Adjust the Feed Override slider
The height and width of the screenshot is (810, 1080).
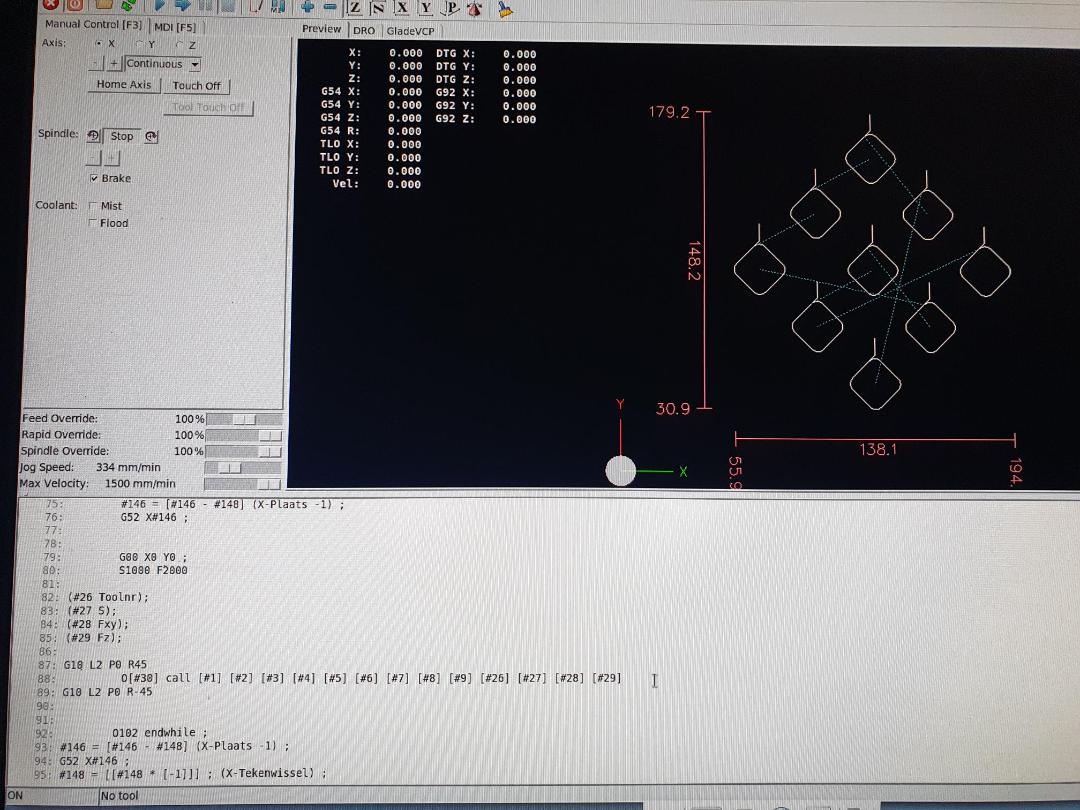click(244, 419)
